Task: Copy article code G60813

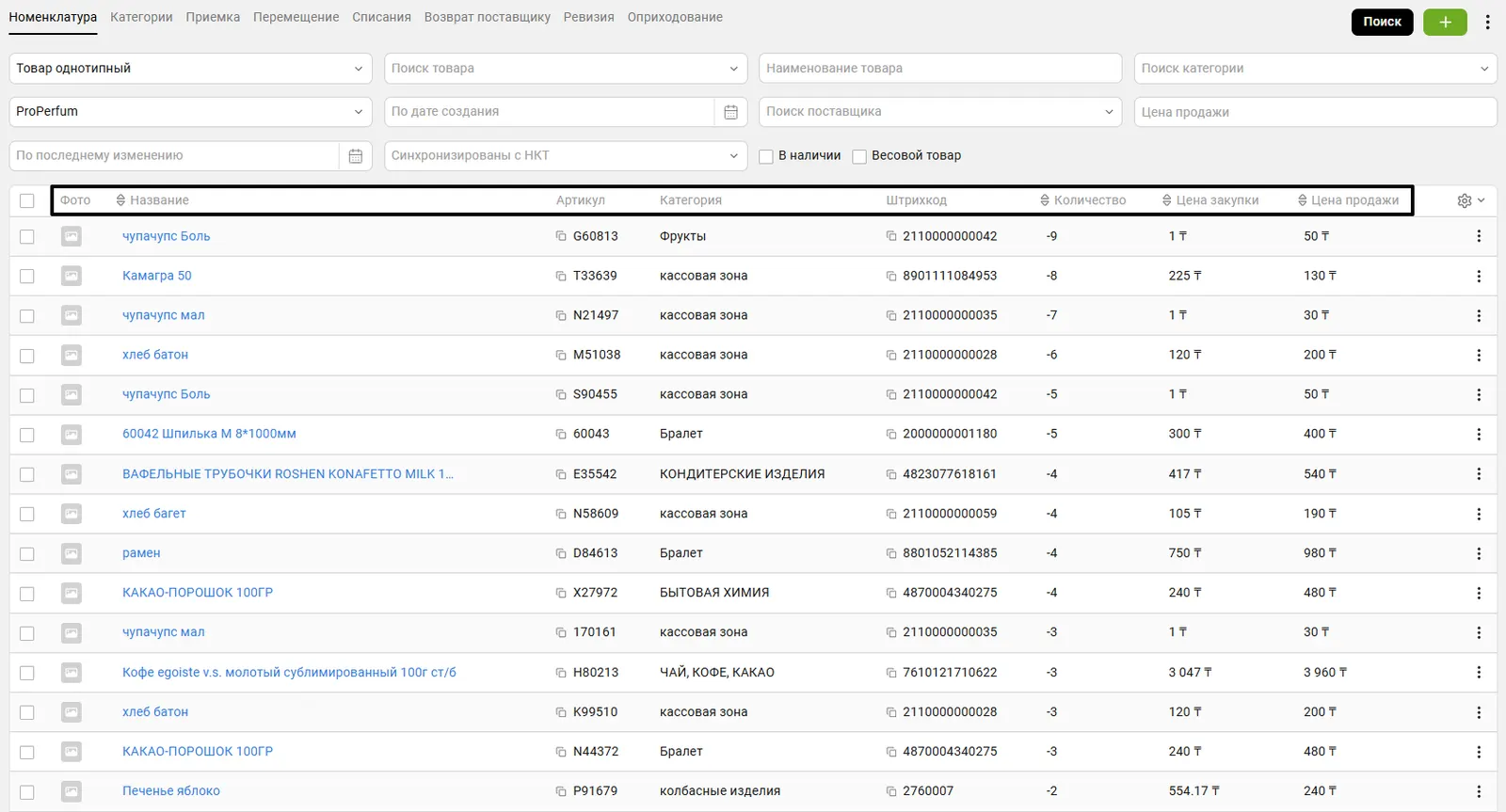Action: pyautogui.click(x=561, y=236)
